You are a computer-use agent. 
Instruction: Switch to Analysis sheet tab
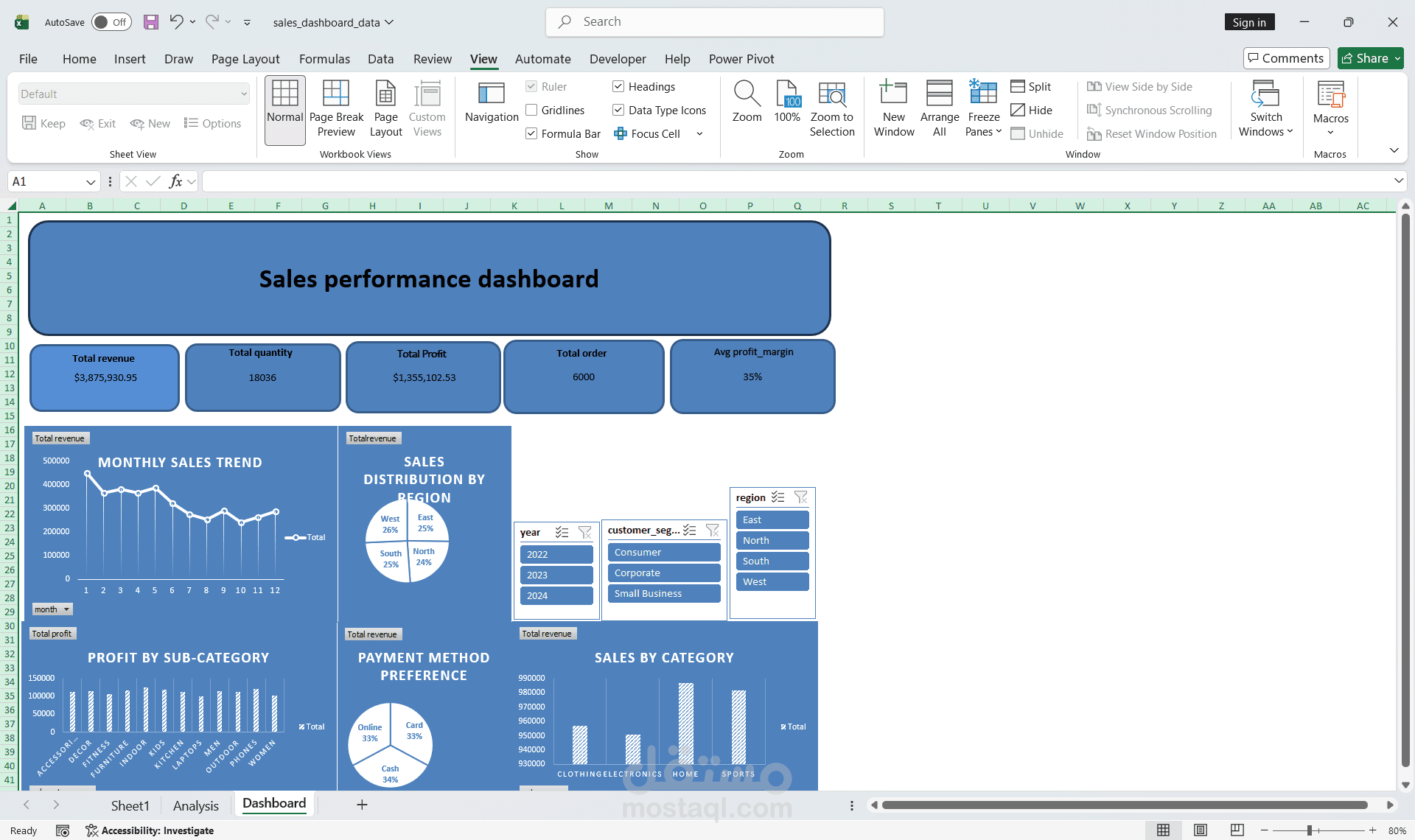tap(196, 805)
